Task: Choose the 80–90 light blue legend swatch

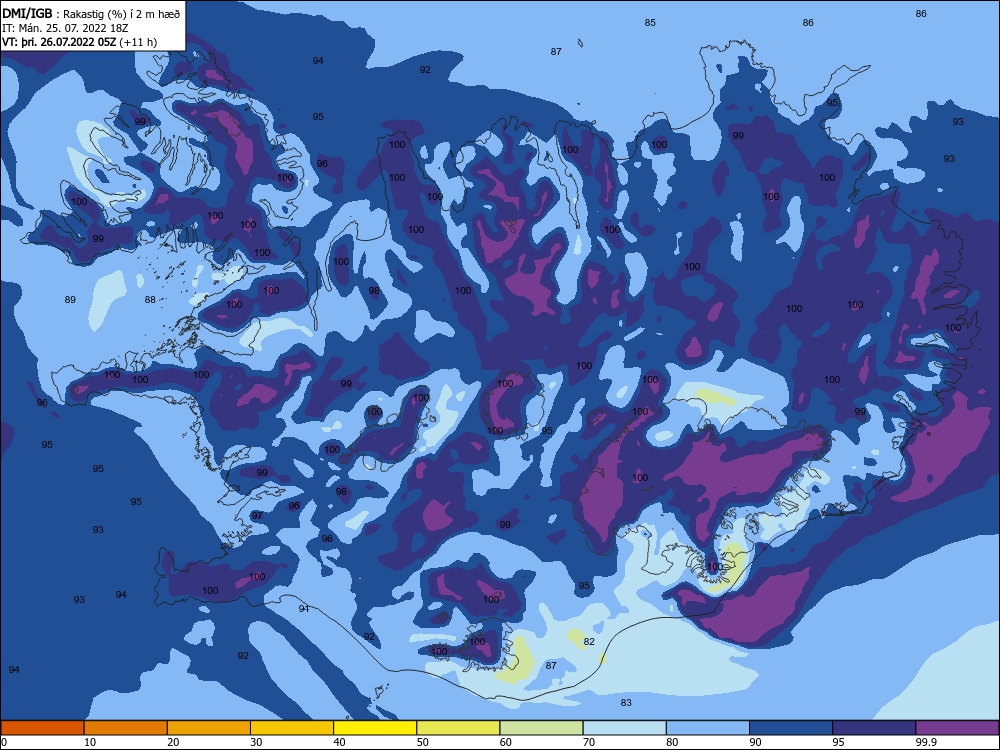Action: (708, 728)
